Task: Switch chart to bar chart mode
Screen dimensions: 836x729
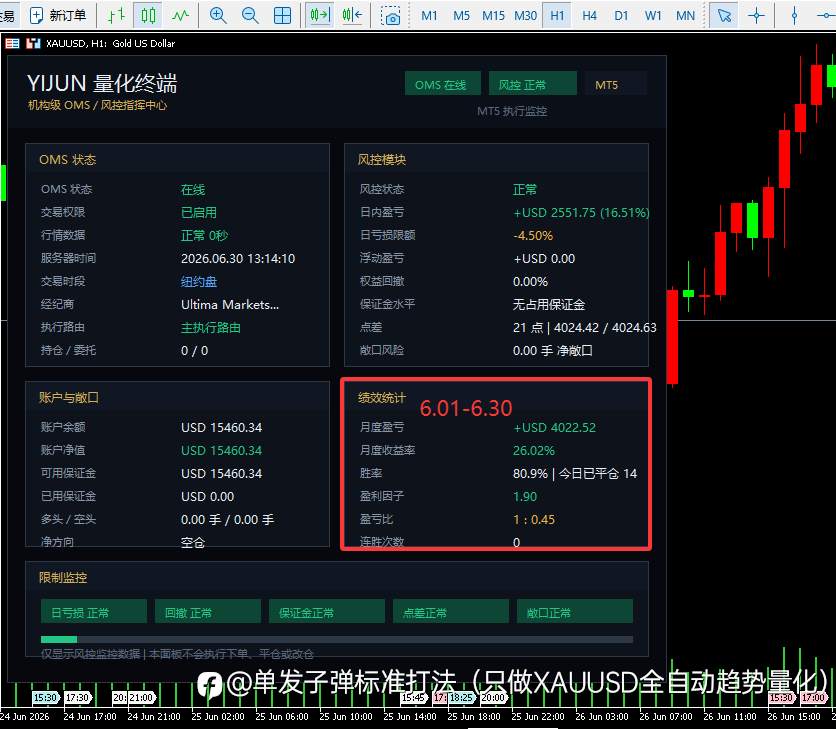Action: coord(116,15)
